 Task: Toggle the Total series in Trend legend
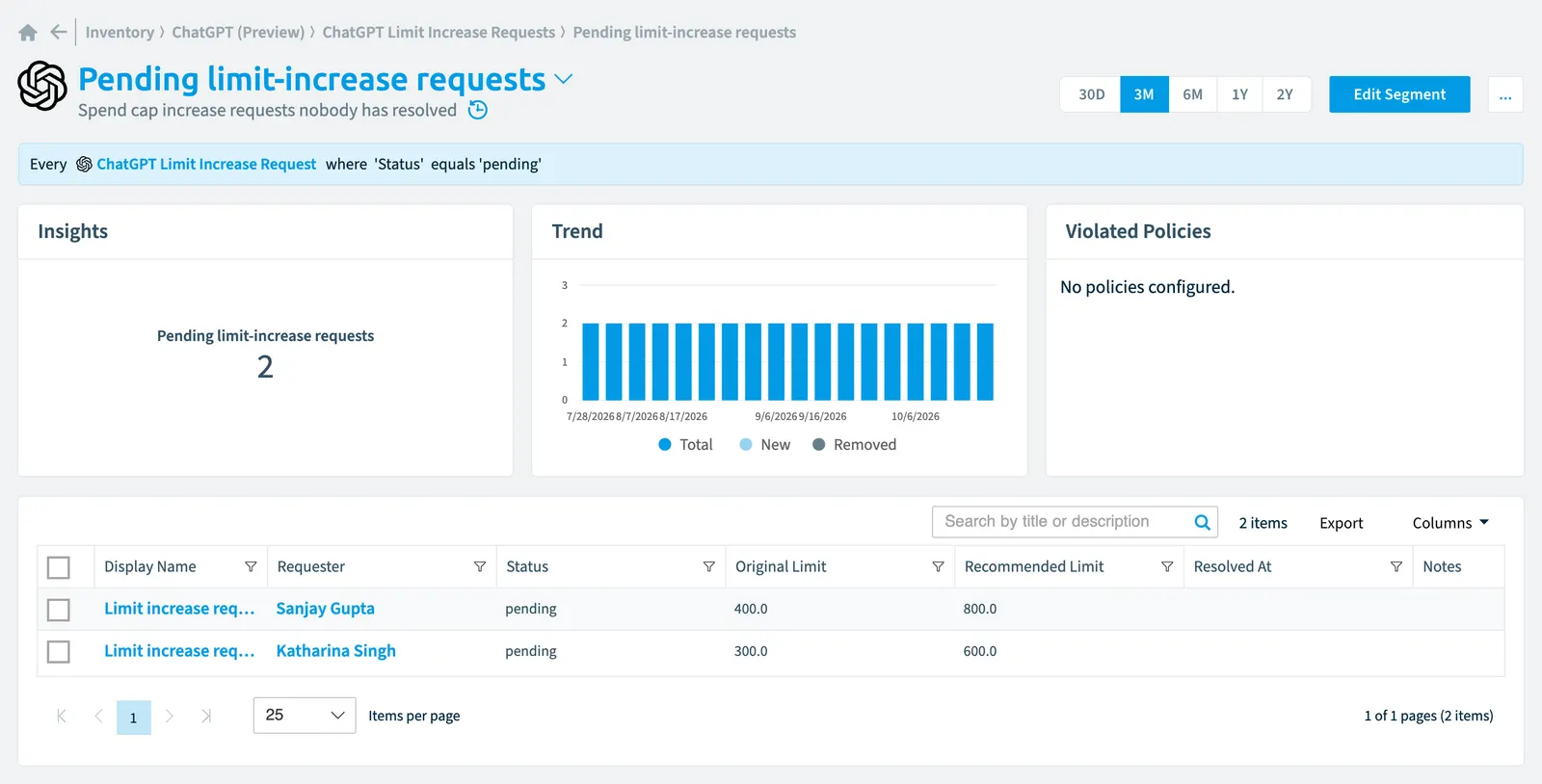685,444
